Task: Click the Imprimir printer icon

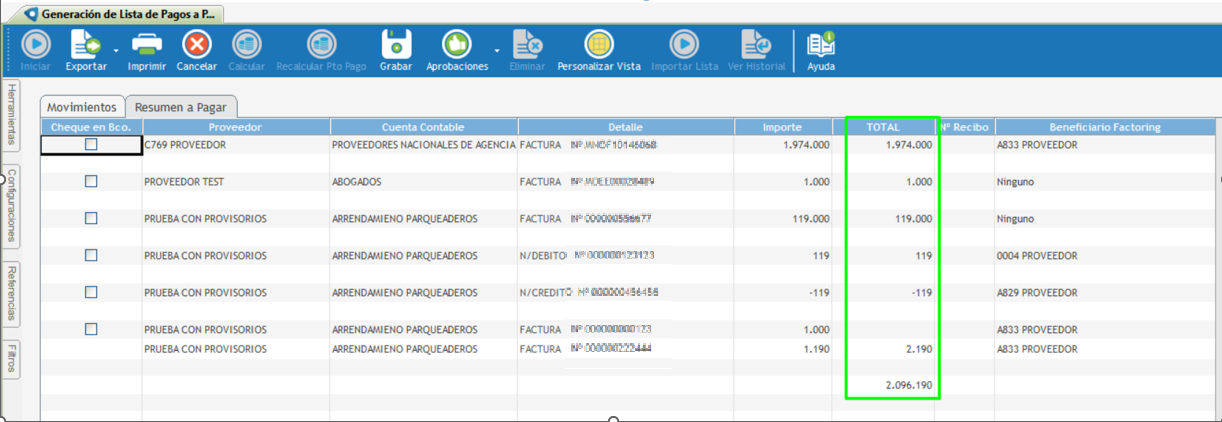Action: (147, 45)
